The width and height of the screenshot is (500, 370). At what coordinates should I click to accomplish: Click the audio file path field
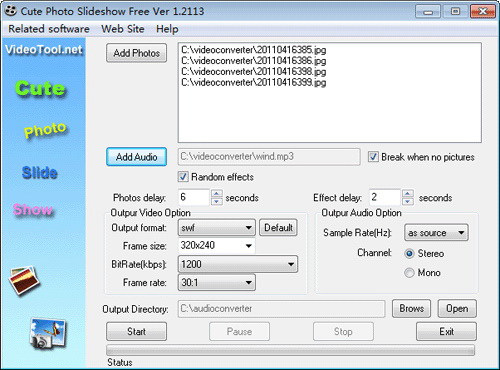(269, 157)
